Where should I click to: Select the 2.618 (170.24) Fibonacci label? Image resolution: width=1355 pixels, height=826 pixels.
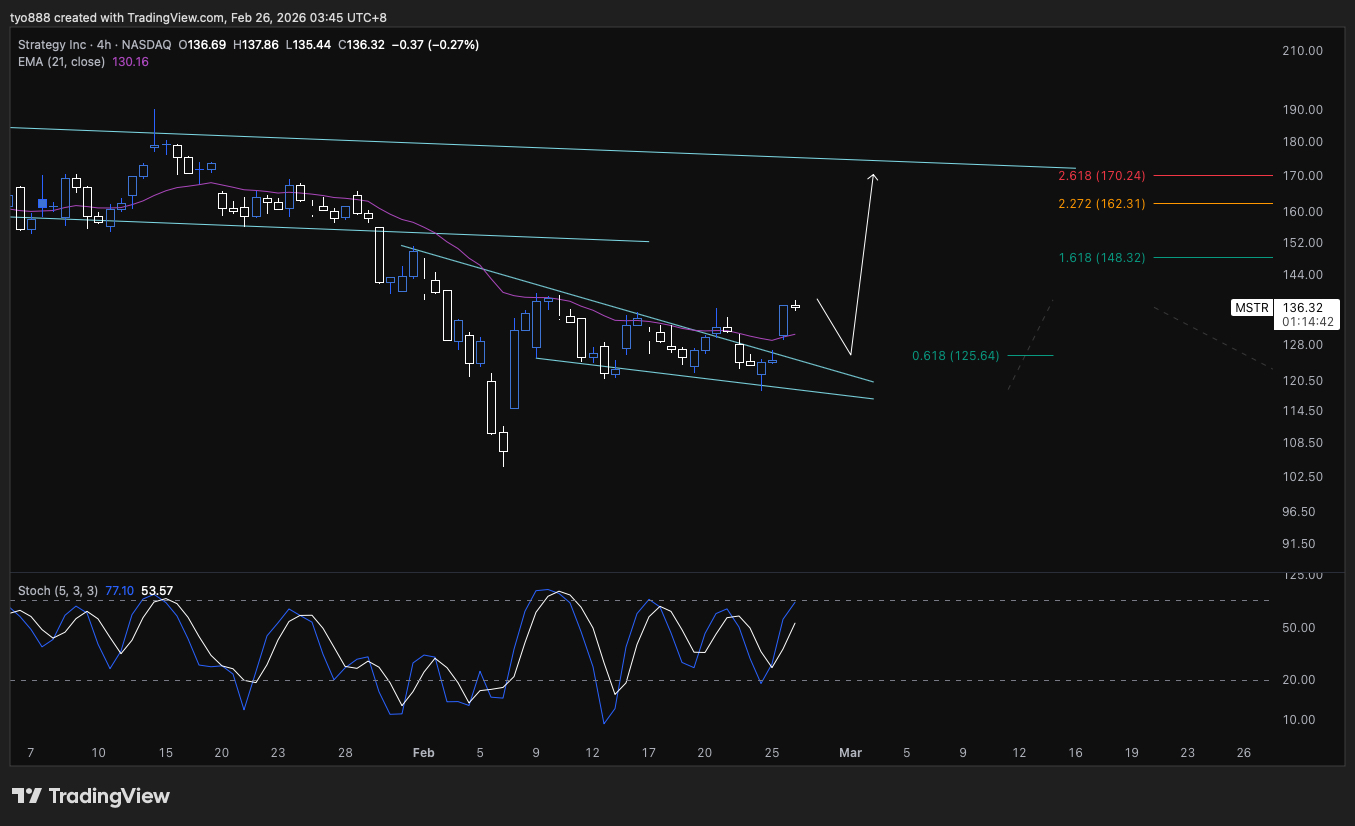tap(1101, 176)
